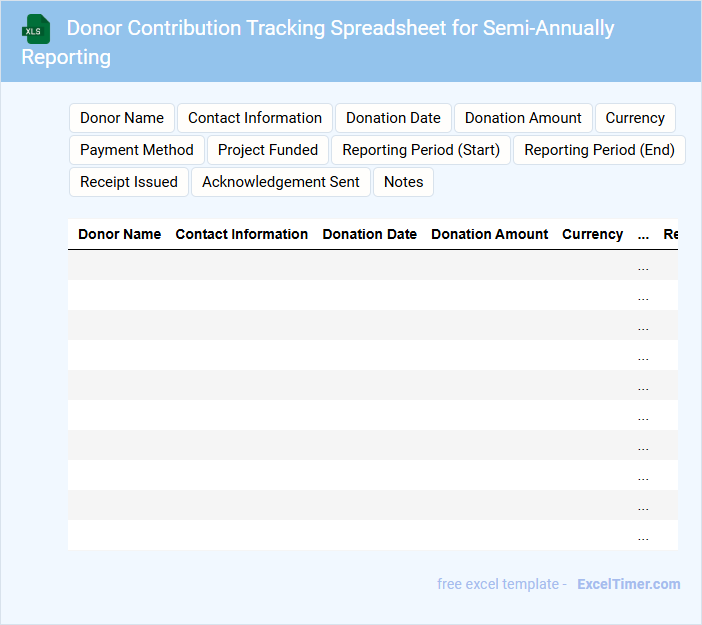The height and width of the screenshot is (625, 702).
Task: Select the Donor Name tag
Action: pyautogui.click(x=122, y=118)
